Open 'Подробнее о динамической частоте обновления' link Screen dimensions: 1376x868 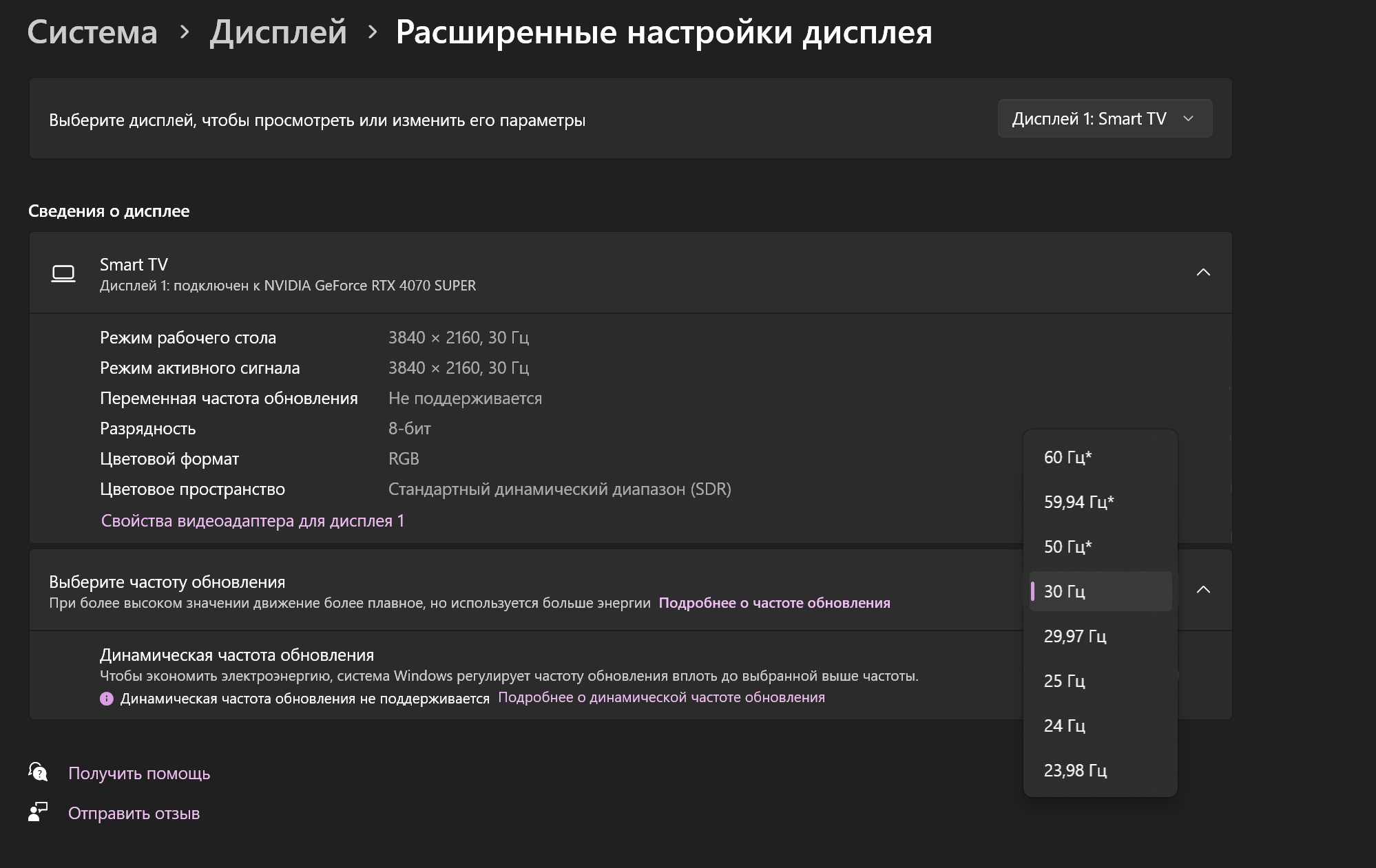[661, 697]
